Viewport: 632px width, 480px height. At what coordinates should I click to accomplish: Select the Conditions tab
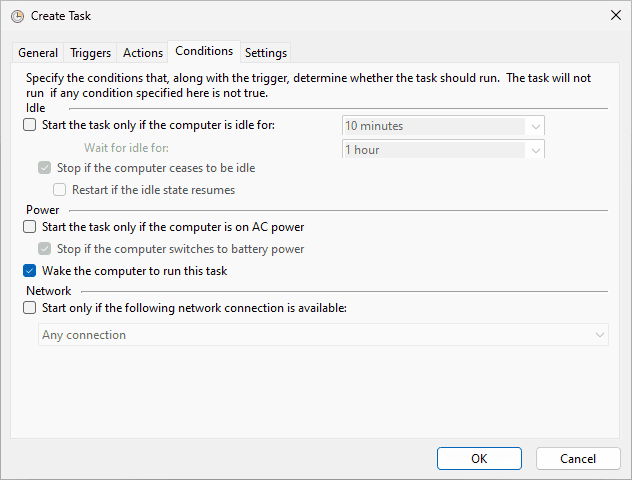[203, 51]
